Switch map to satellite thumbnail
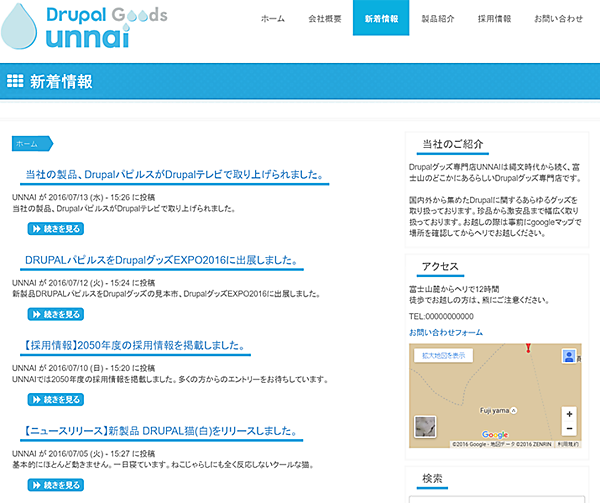The image size is (600, 503). 425,427
